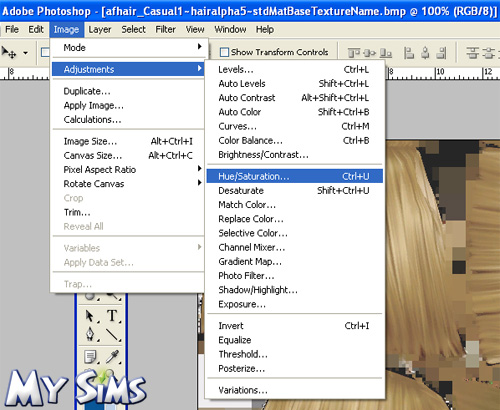Open Match Color... adjustment
The height and width of the screenshot is (410, 500).
295,204
